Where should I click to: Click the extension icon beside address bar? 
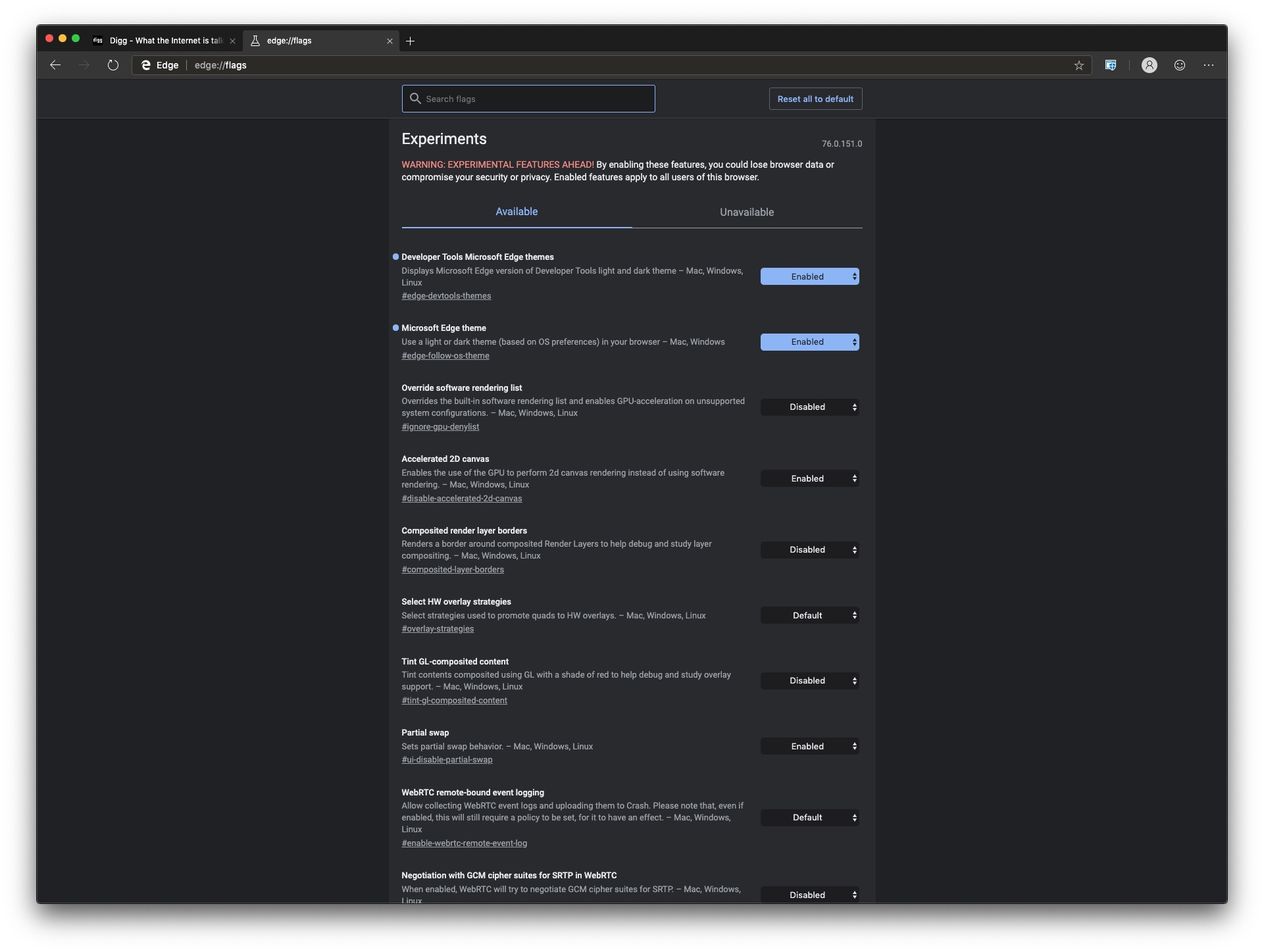point(1111,65)
